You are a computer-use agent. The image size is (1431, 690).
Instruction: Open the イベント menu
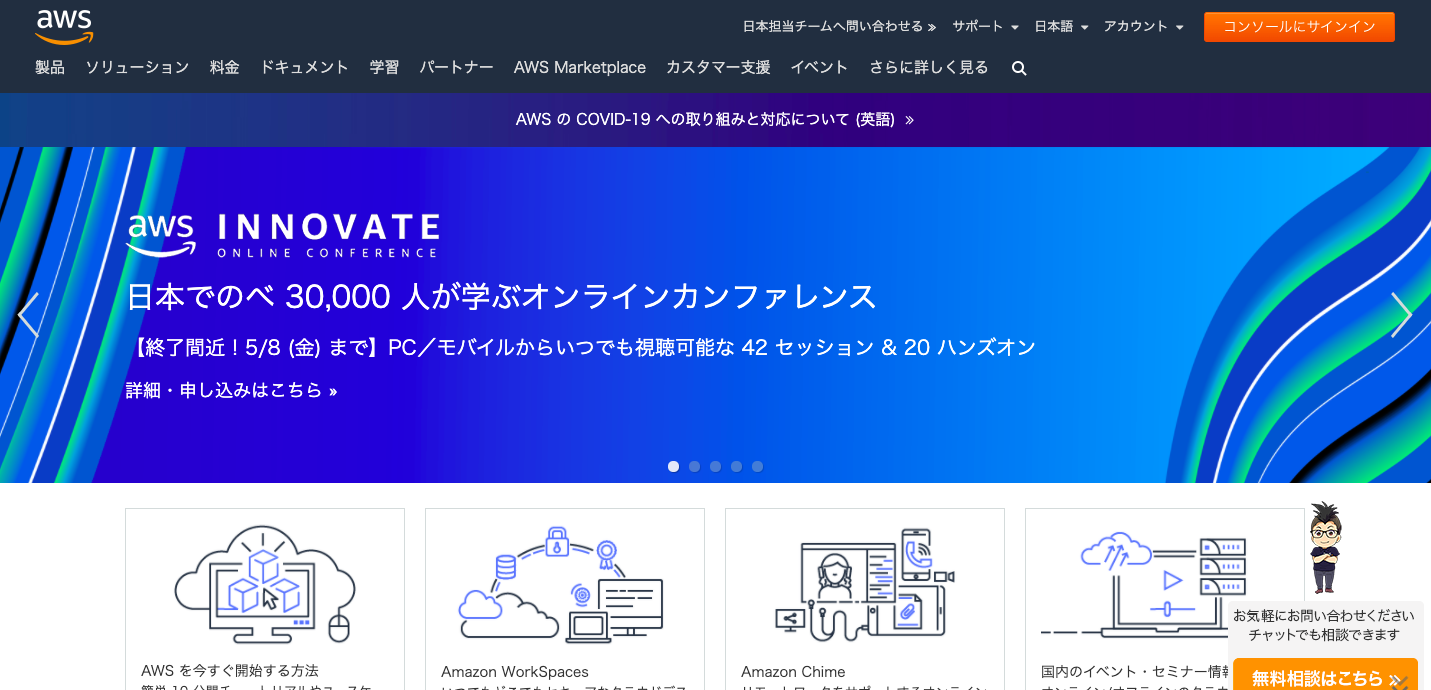(819, 68)
